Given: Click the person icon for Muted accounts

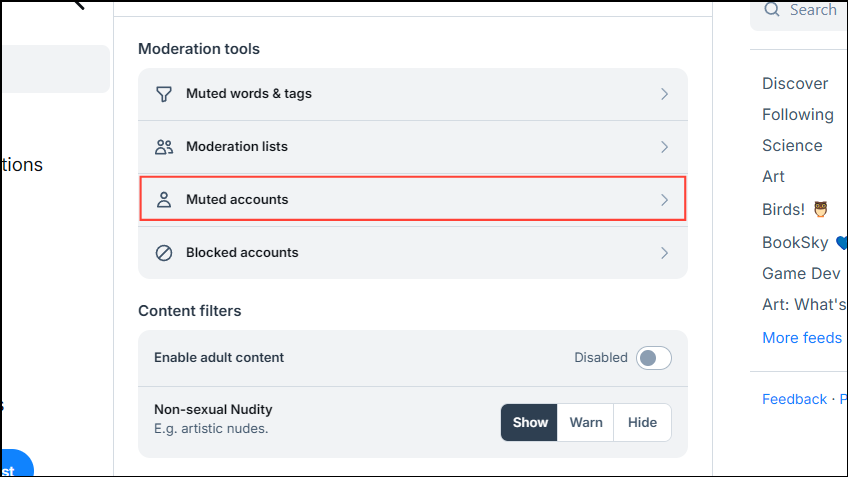Looking at the screenshot, I should [x=164, y=200].
